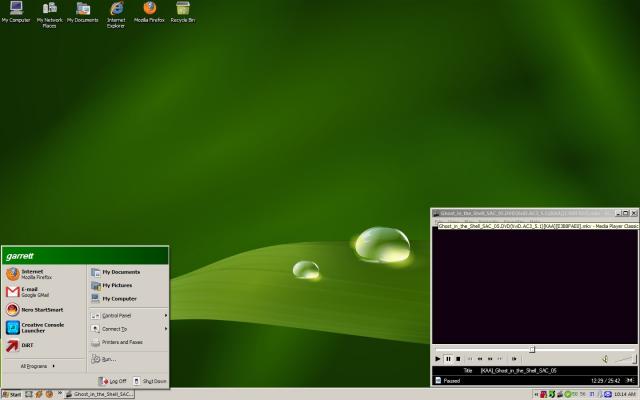Click the seek bar thumb in player
640x400 pixels.
click(532, 349)
